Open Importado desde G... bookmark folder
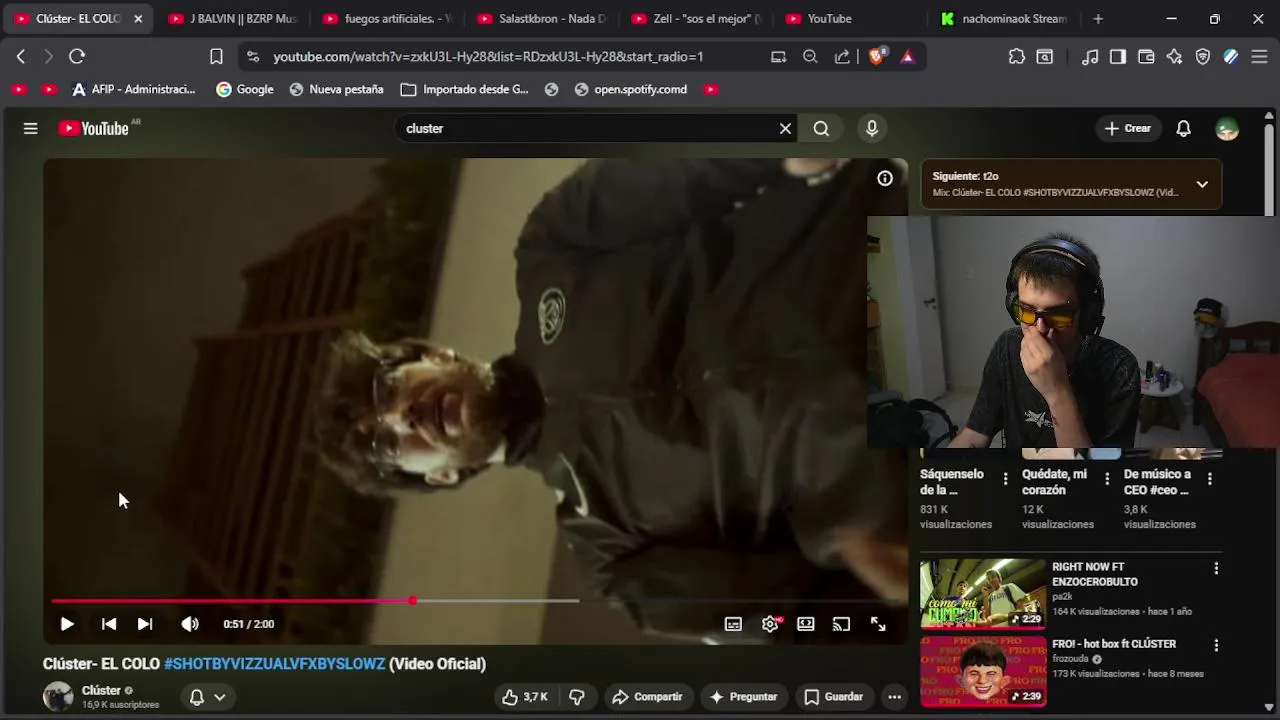The image size is (1280, 720). coord(464,89)
